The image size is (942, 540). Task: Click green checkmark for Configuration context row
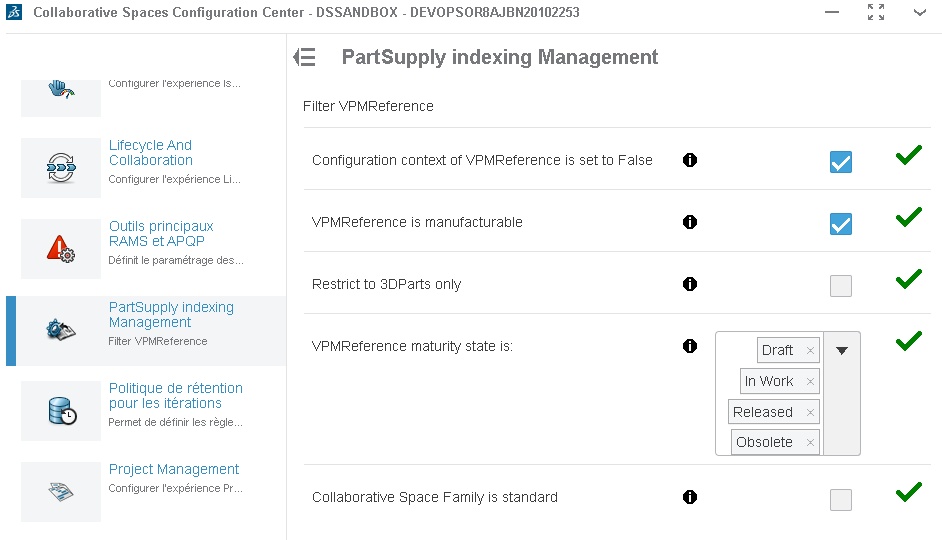[908, 155]
